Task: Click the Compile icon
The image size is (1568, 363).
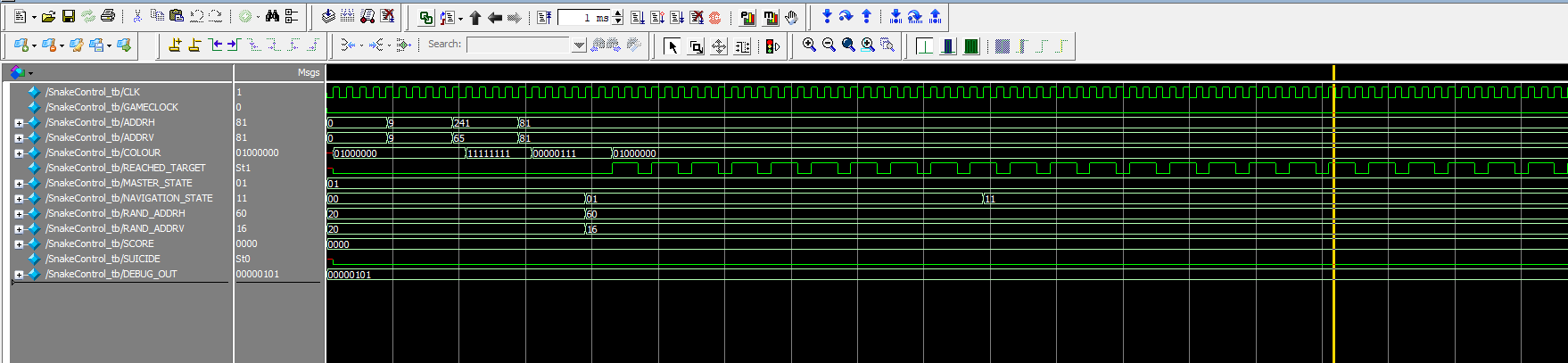Action: pyautogui.click(x=328, y=16)
